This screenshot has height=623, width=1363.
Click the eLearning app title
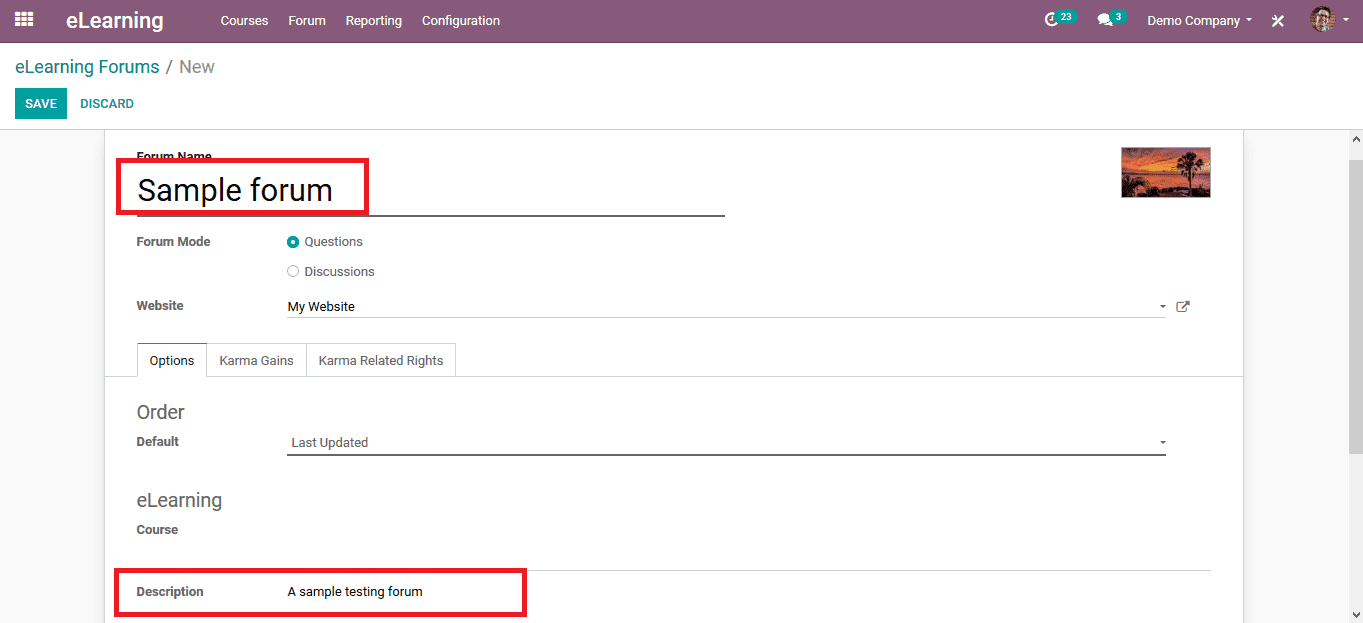(115, 20)
